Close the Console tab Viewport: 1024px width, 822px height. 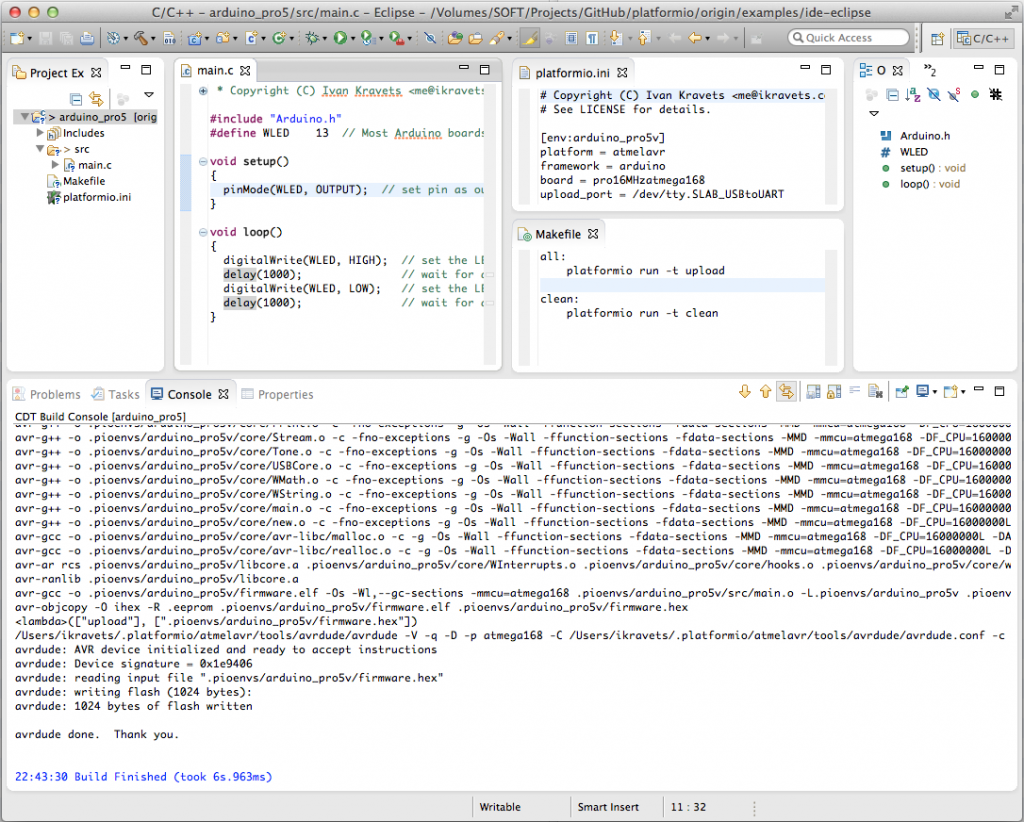tap(223, 394)
